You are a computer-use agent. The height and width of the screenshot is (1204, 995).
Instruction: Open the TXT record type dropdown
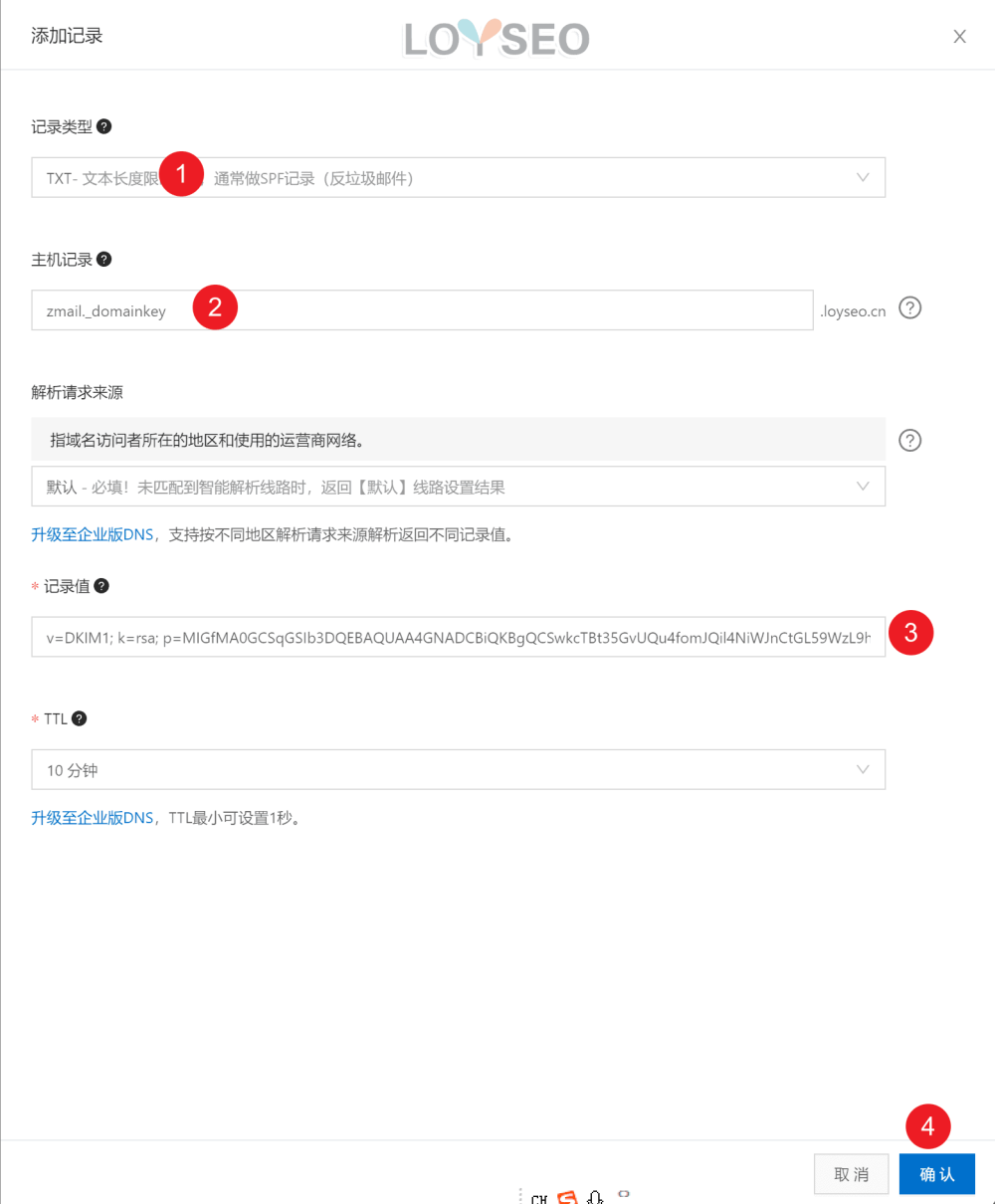click(862, 176)
